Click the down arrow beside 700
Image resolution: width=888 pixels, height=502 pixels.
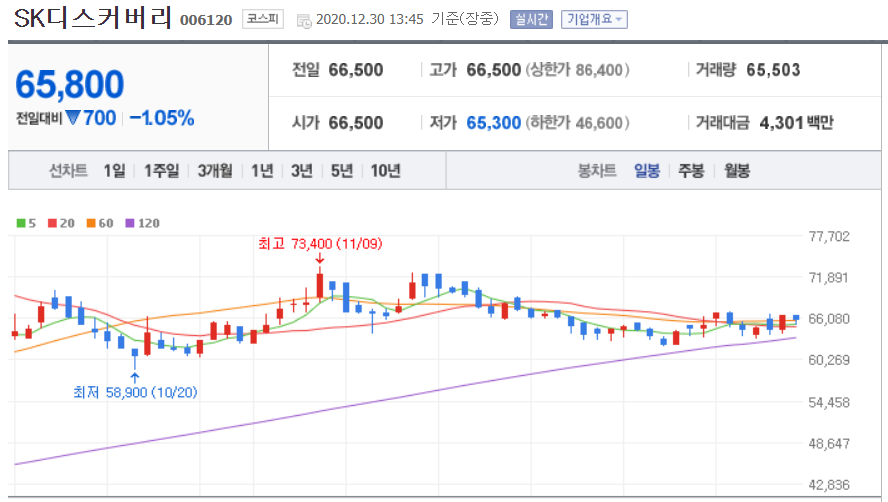72,118
